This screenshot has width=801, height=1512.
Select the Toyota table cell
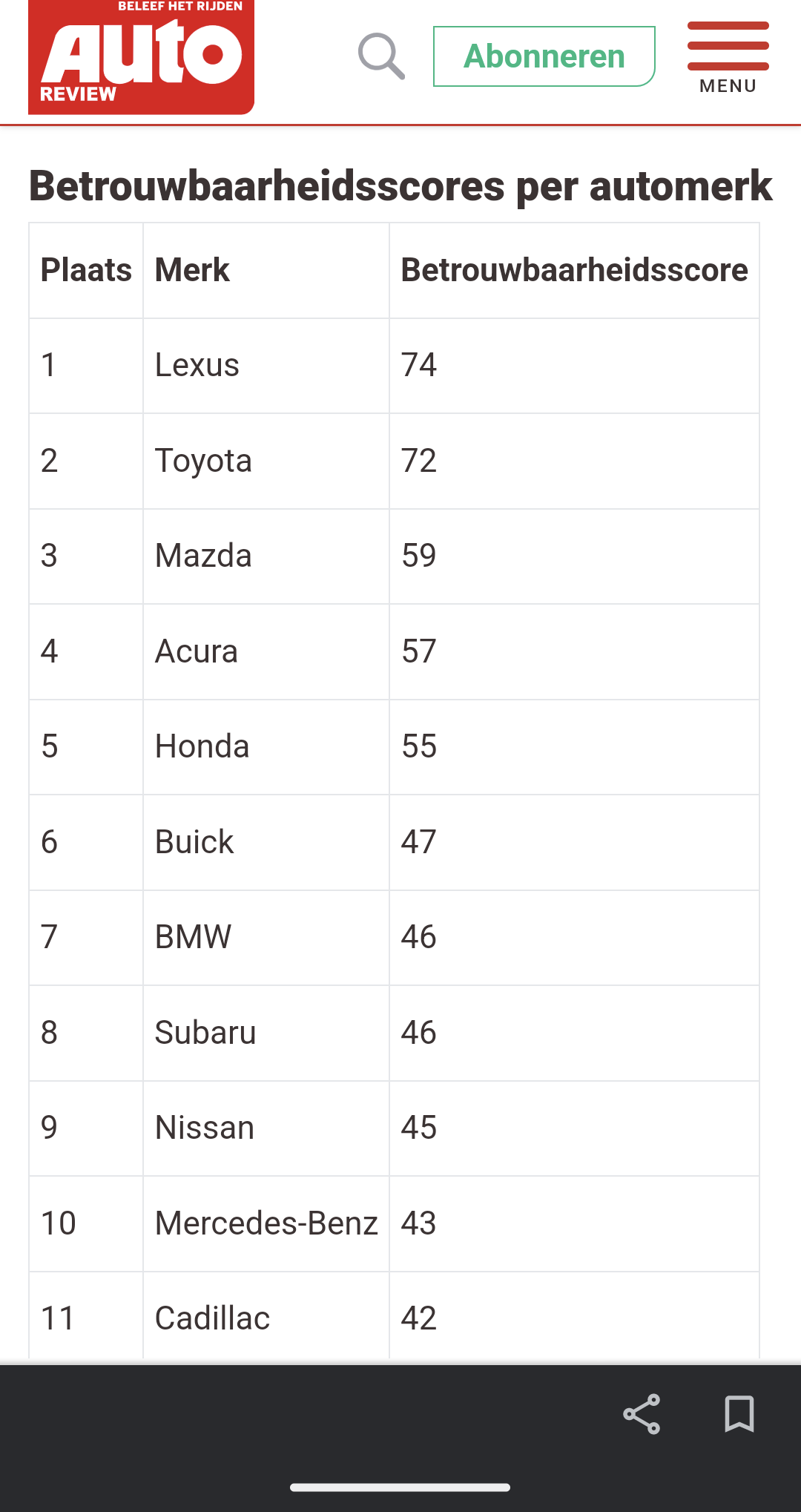coord(203,461)
